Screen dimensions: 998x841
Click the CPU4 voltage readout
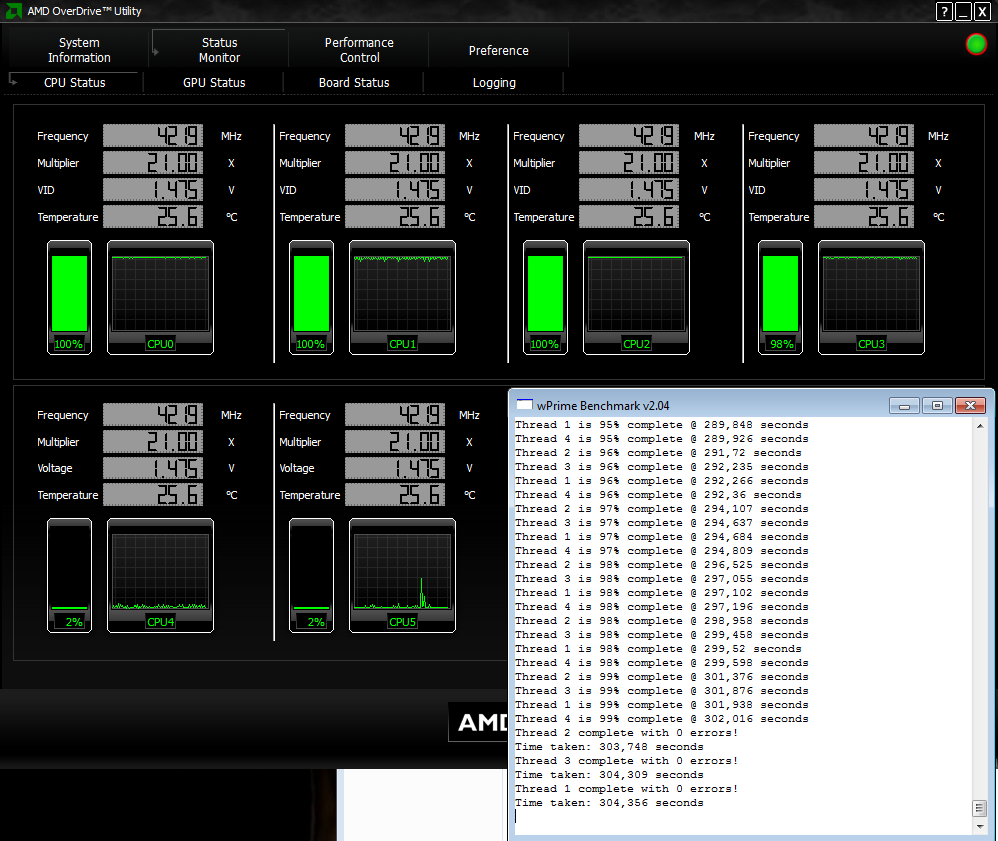[x=153, y=468]
